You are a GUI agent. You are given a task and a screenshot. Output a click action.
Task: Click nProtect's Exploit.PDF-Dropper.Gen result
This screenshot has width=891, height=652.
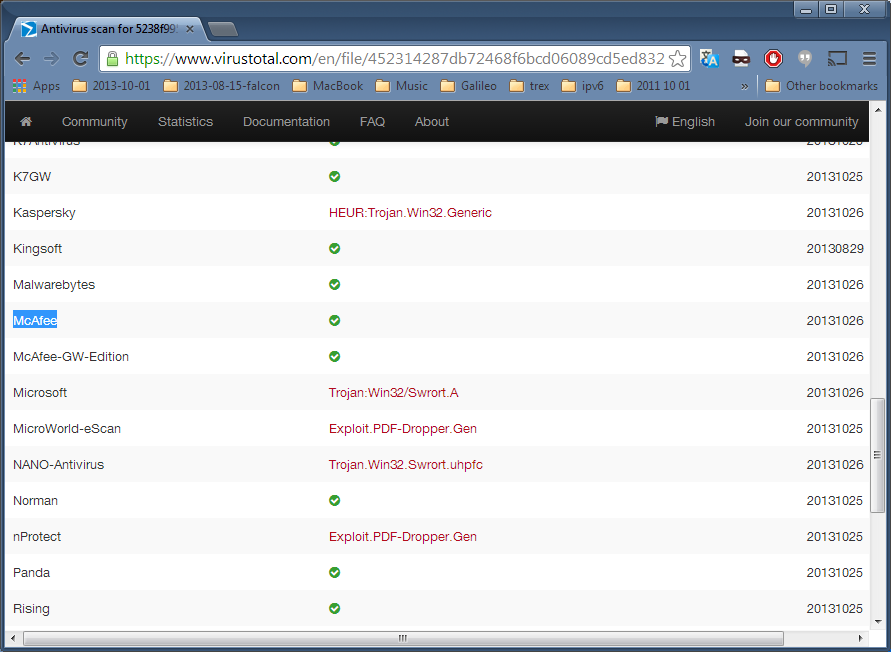403,537
